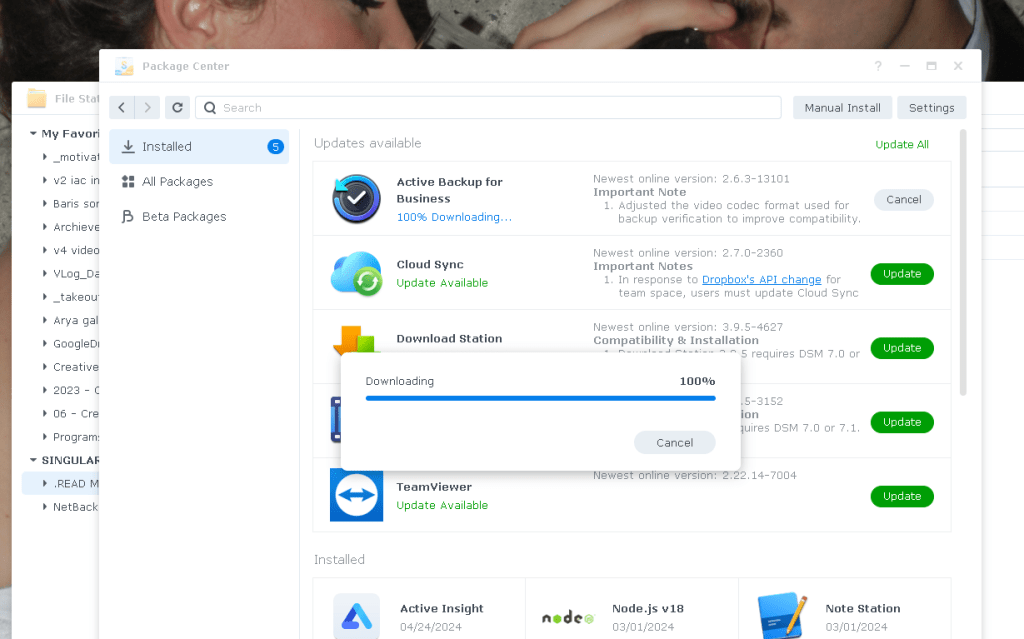Viewport: 1024px width, 639px height.
Task: Expand _takeout folder in File Station
Action: (x=44, y=297)
